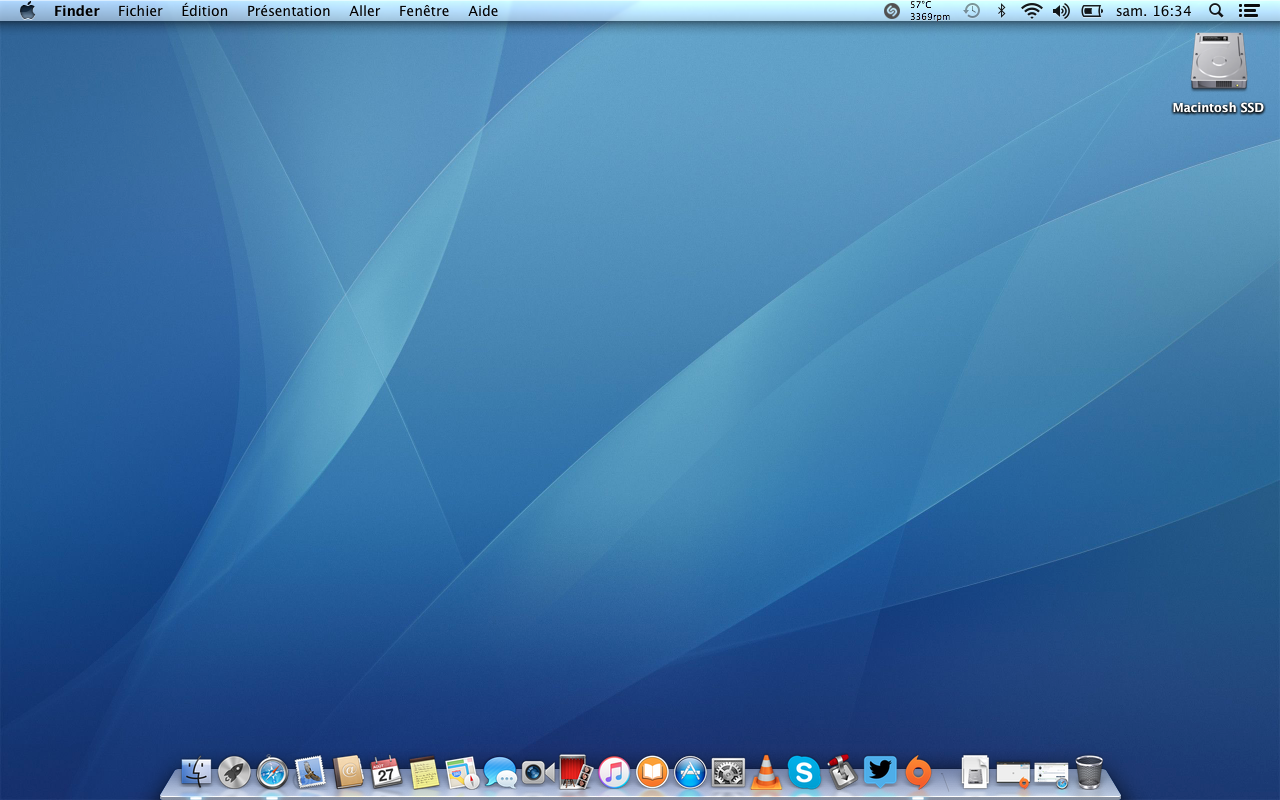Open Maps icon in Dock
1280x800 pixels.
462,772
